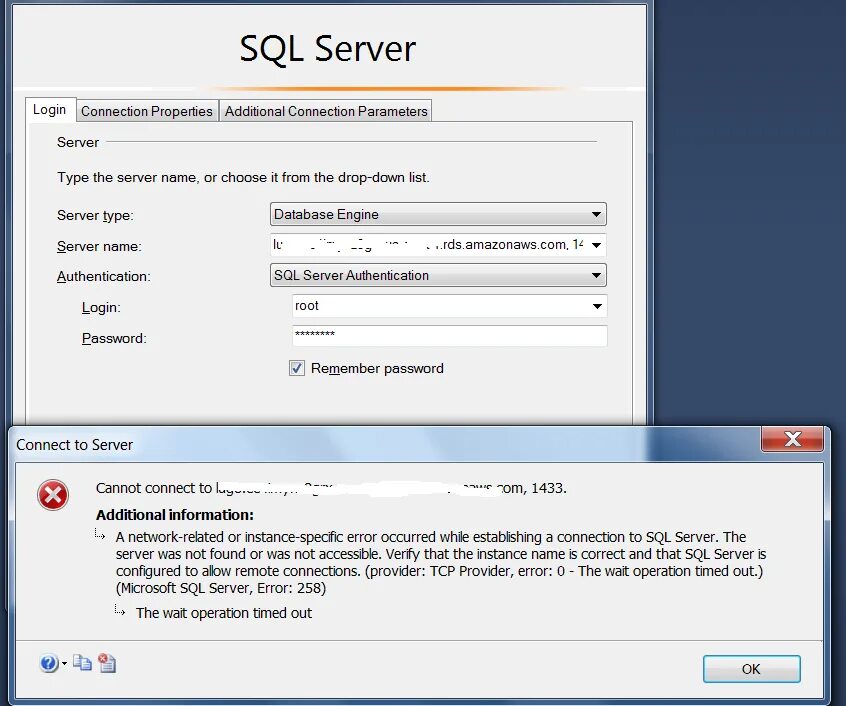Viewport: 846px width, 706px height.
Task: Open the Authentication dropdown
Action: (x=438, y=275)
